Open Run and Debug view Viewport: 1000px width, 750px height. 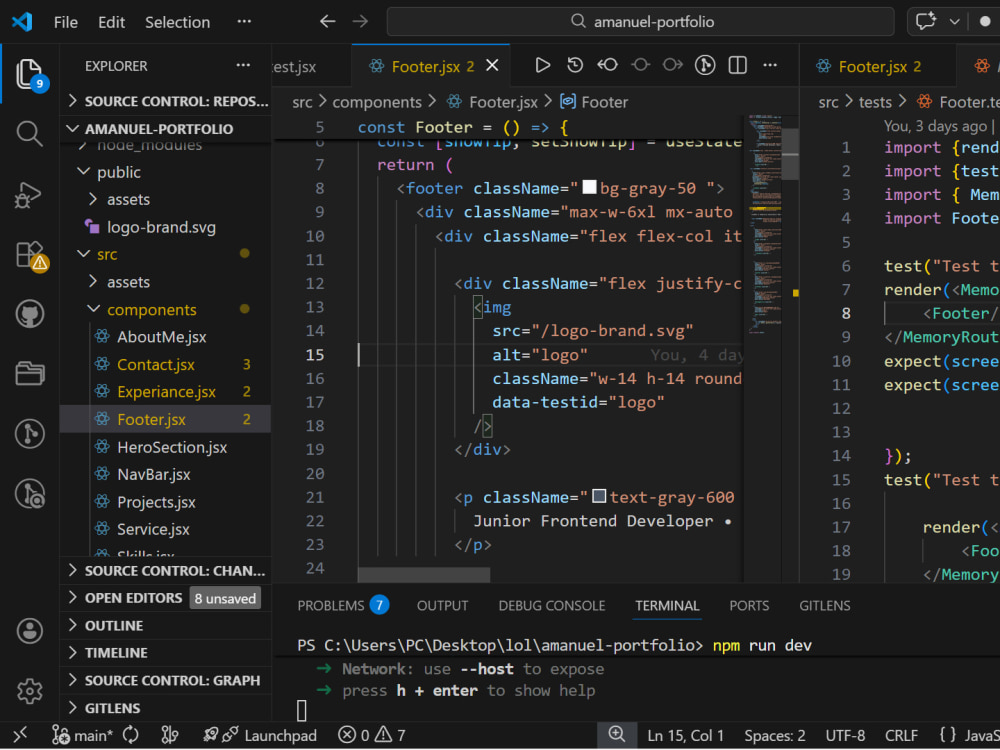click(x=28, y=195)
